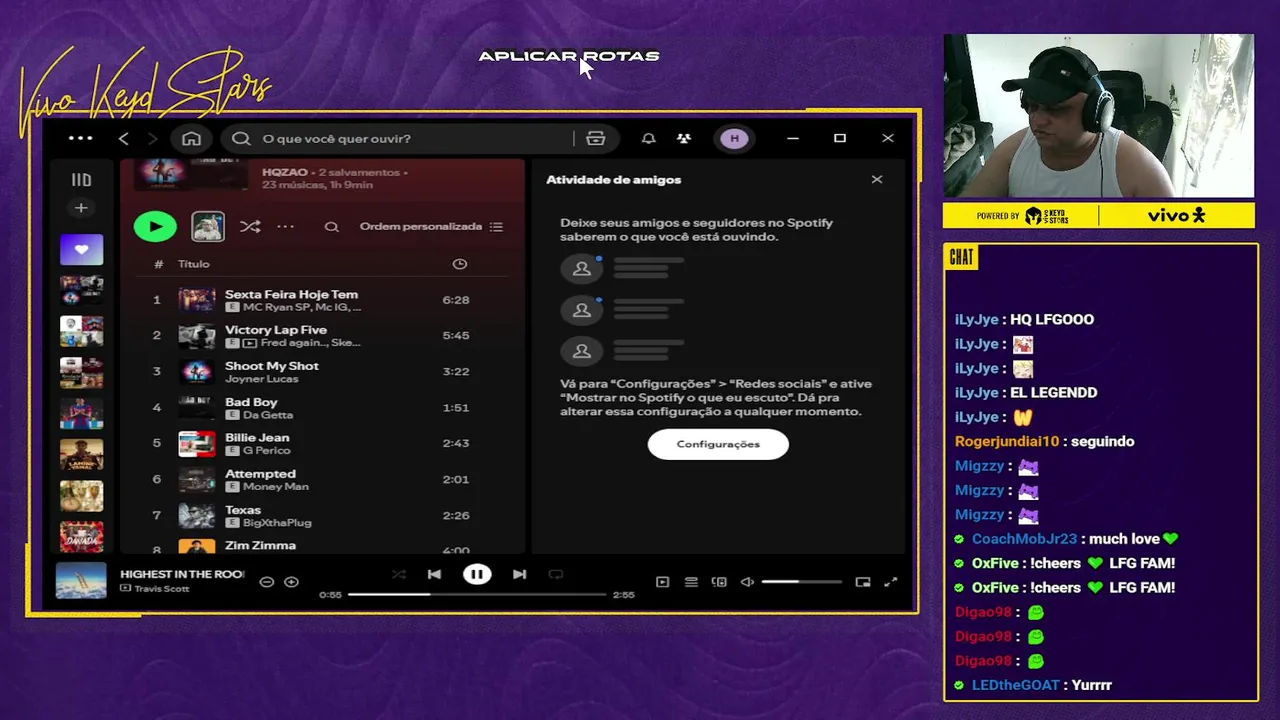The height and width of the screenshot is (720, 1280).
Task: Enable shuffle for the HQZAO playlist
Action: (250, 227)
